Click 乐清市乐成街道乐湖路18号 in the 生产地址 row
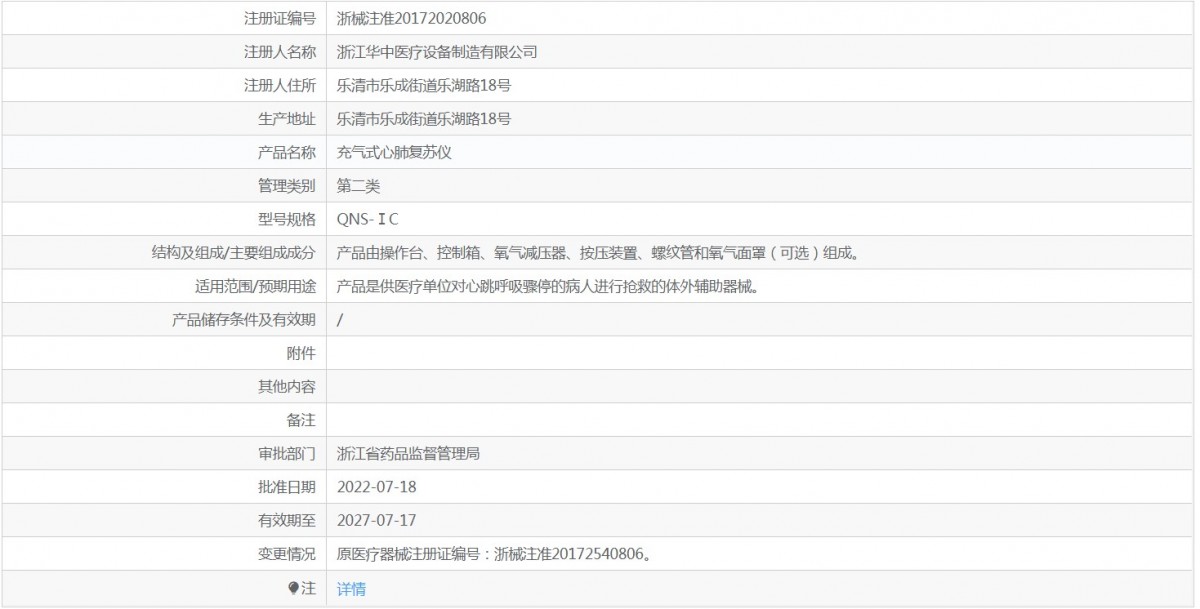 [x=424, y=119]
